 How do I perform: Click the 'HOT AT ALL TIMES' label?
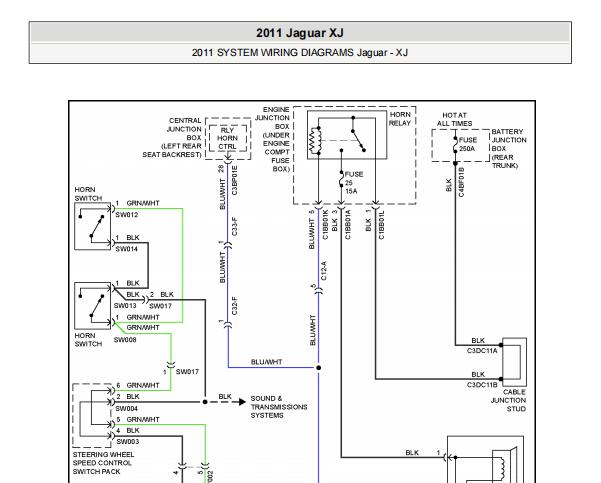point(454,119)
